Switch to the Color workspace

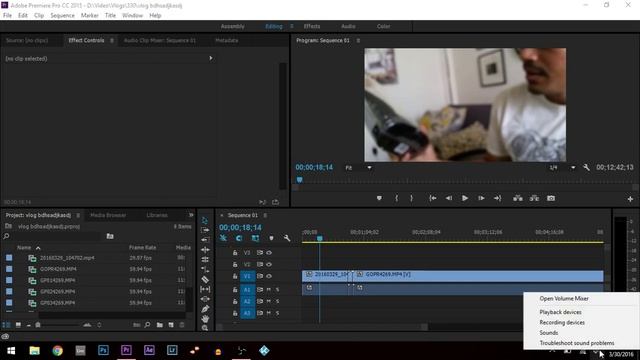click(383, 26)
